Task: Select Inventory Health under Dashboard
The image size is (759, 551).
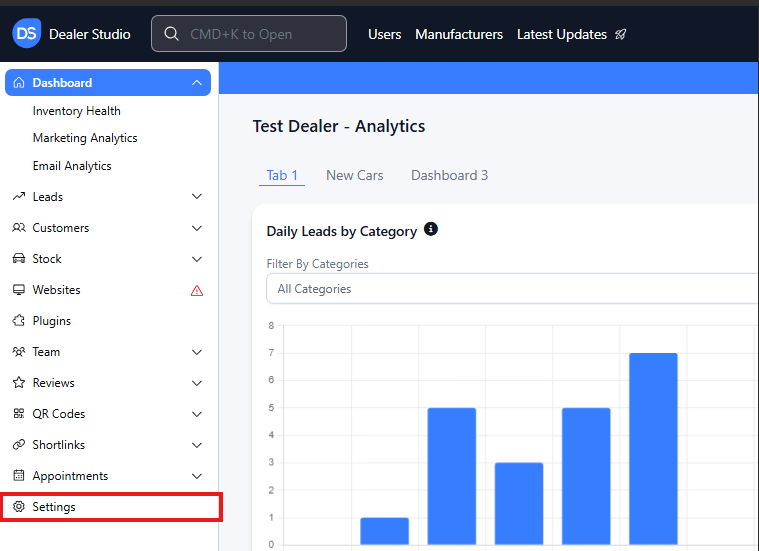Action: (76, 111)
